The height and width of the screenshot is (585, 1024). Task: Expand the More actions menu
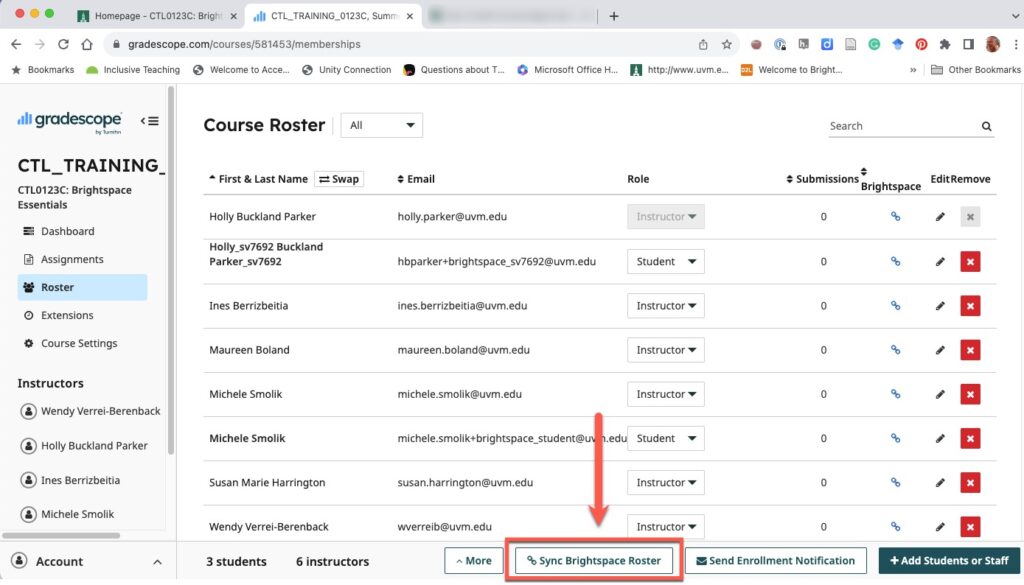pyautogui.click(x=473, y=560)
